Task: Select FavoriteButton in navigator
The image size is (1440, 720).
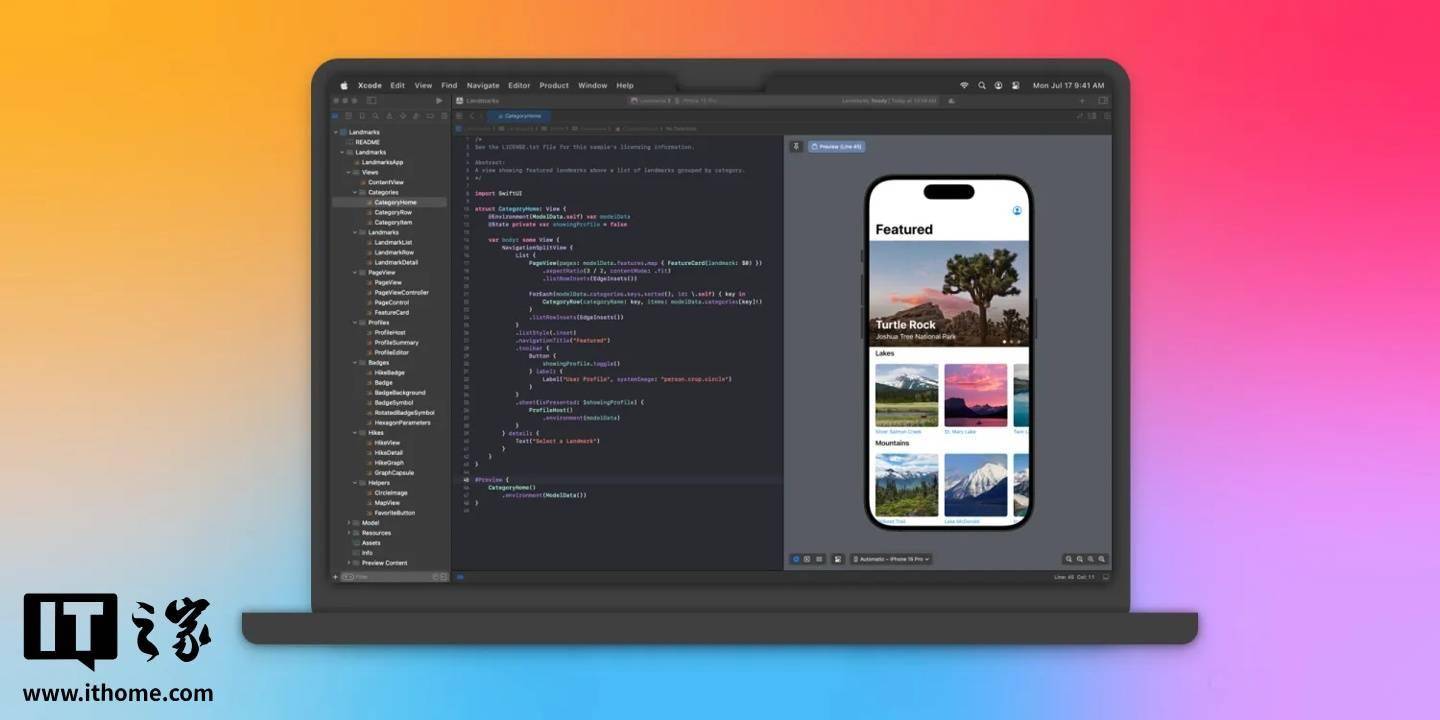Action: (394, 512)
